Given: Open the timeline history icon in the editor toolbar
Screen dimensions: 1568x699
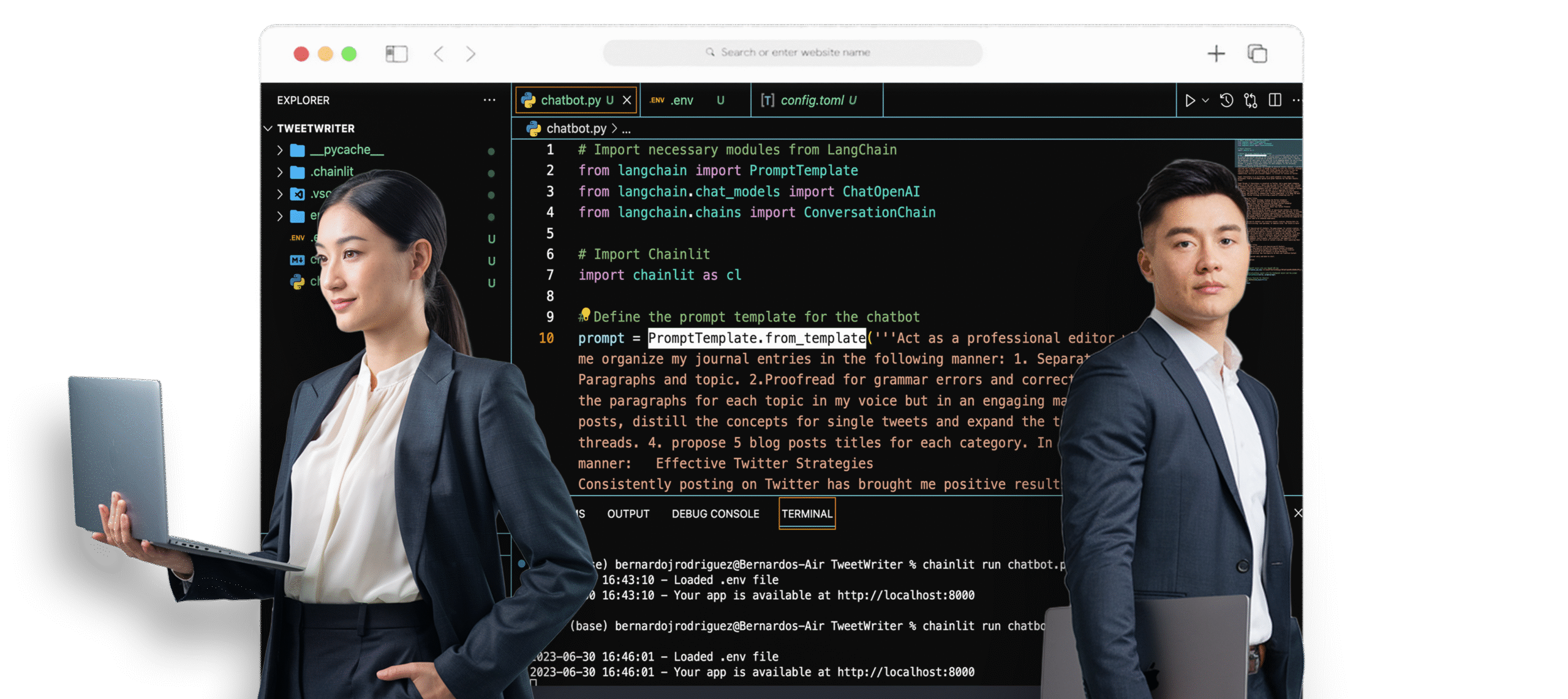Looking at the screenshot, I should click(1226, 100).
